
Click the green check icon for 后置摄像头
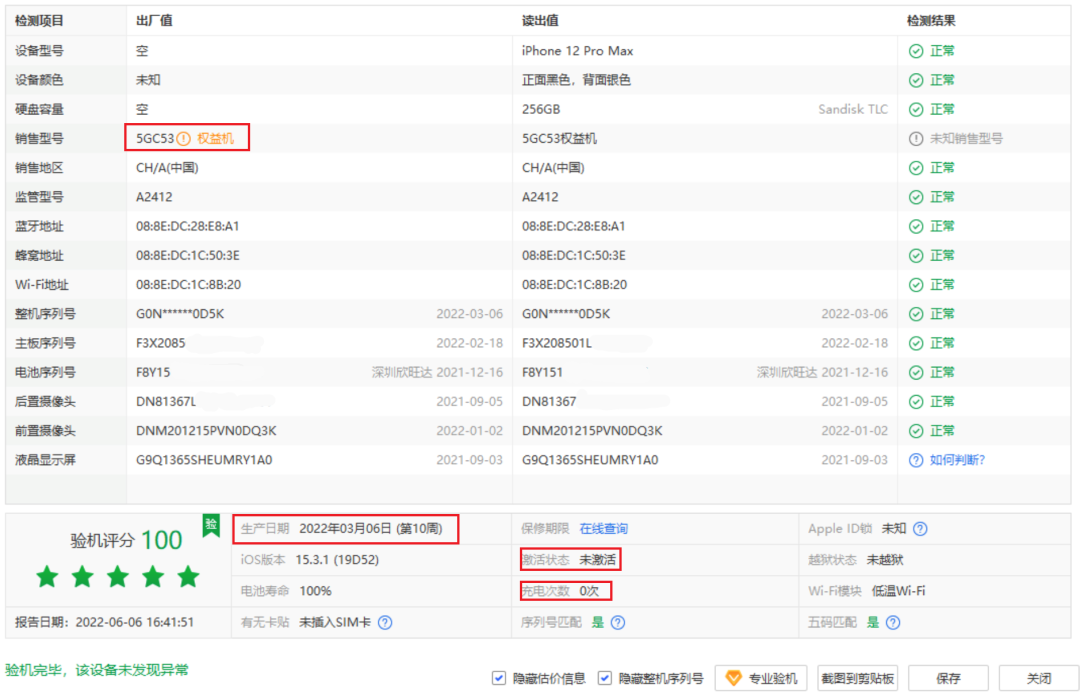click(915, 402)
